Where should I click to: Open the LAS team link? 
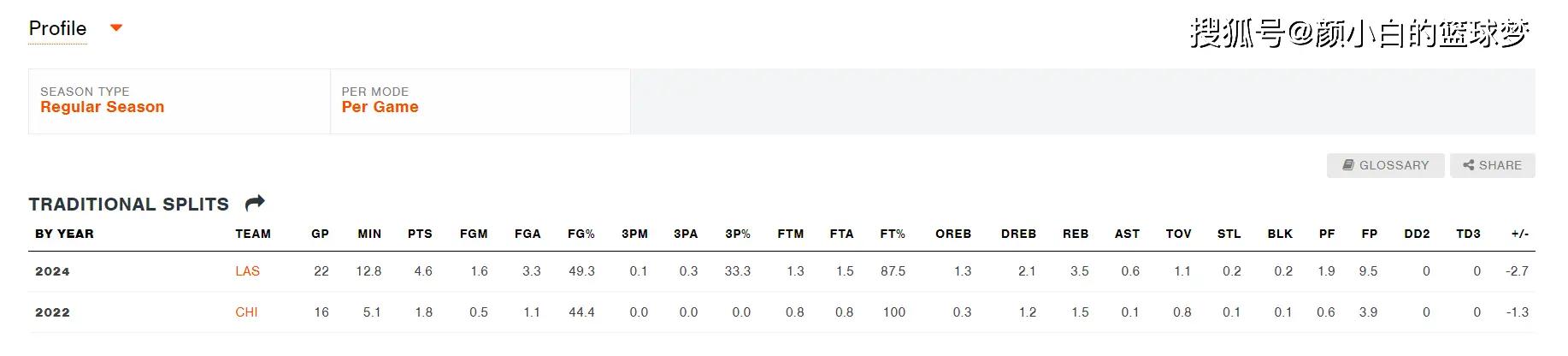click(247, 271)
